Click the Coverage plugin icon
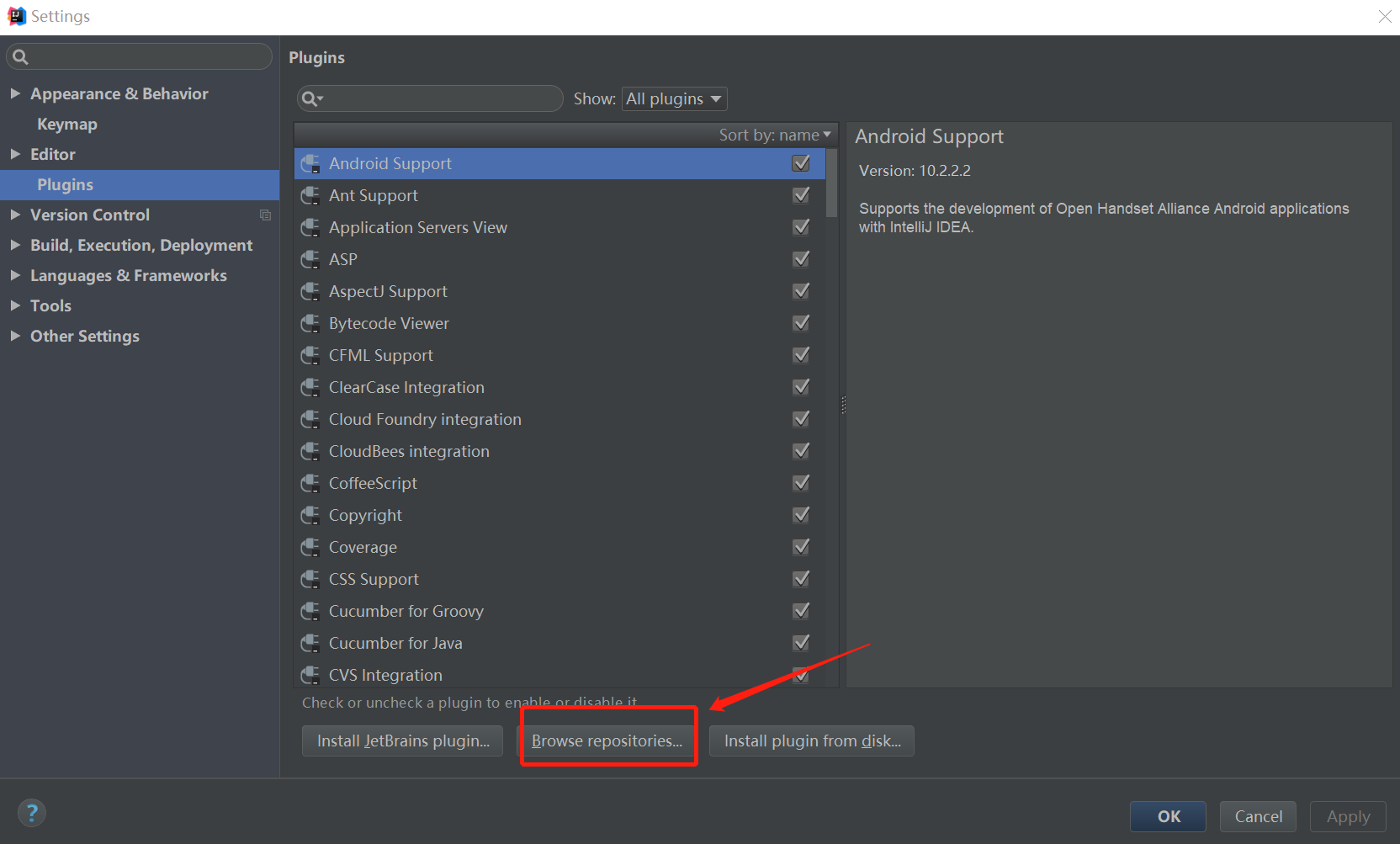Viewport: 1400px width, 844px height. click(x=310, y=547)
